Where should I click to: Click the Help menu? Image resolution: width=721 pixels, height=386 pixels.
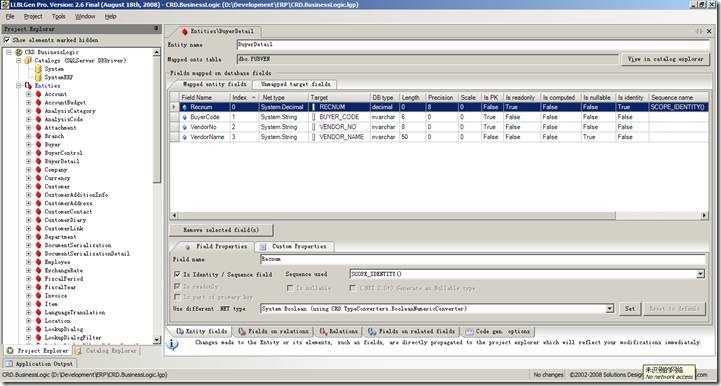[x=111, y=17]
